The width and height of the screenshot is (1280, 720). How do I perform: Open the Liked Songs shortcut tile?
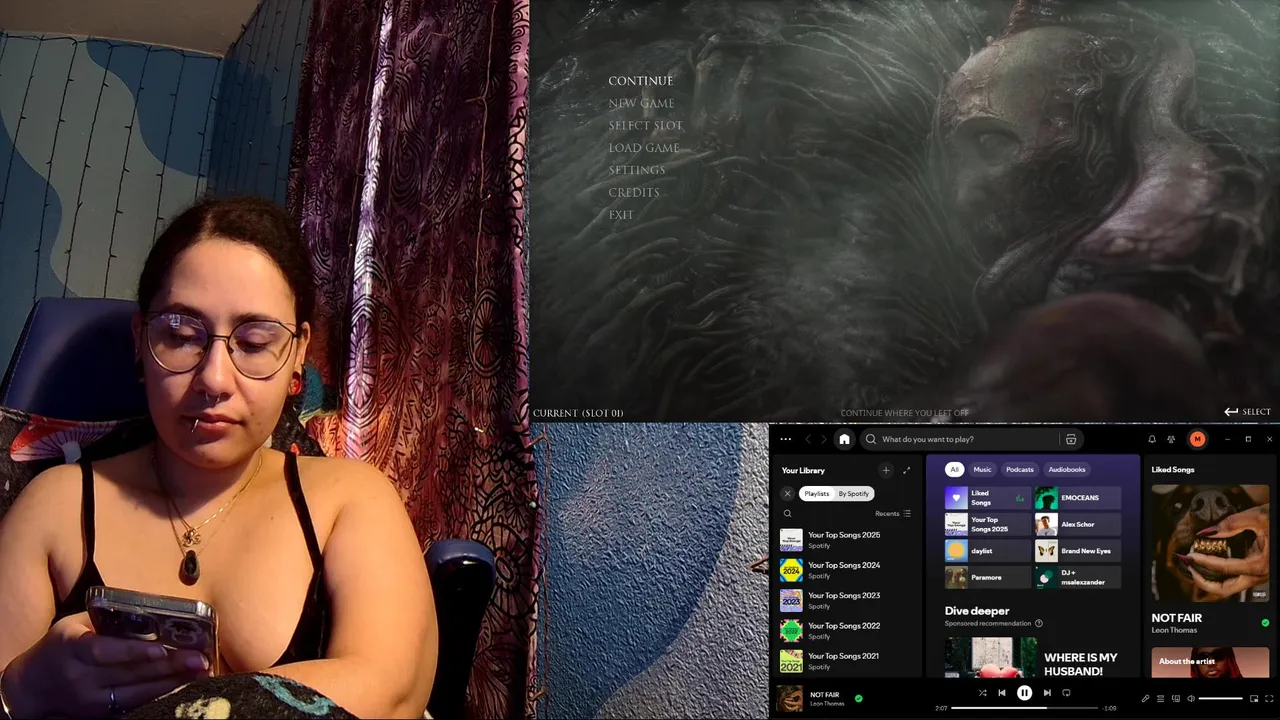coord(988,498)
